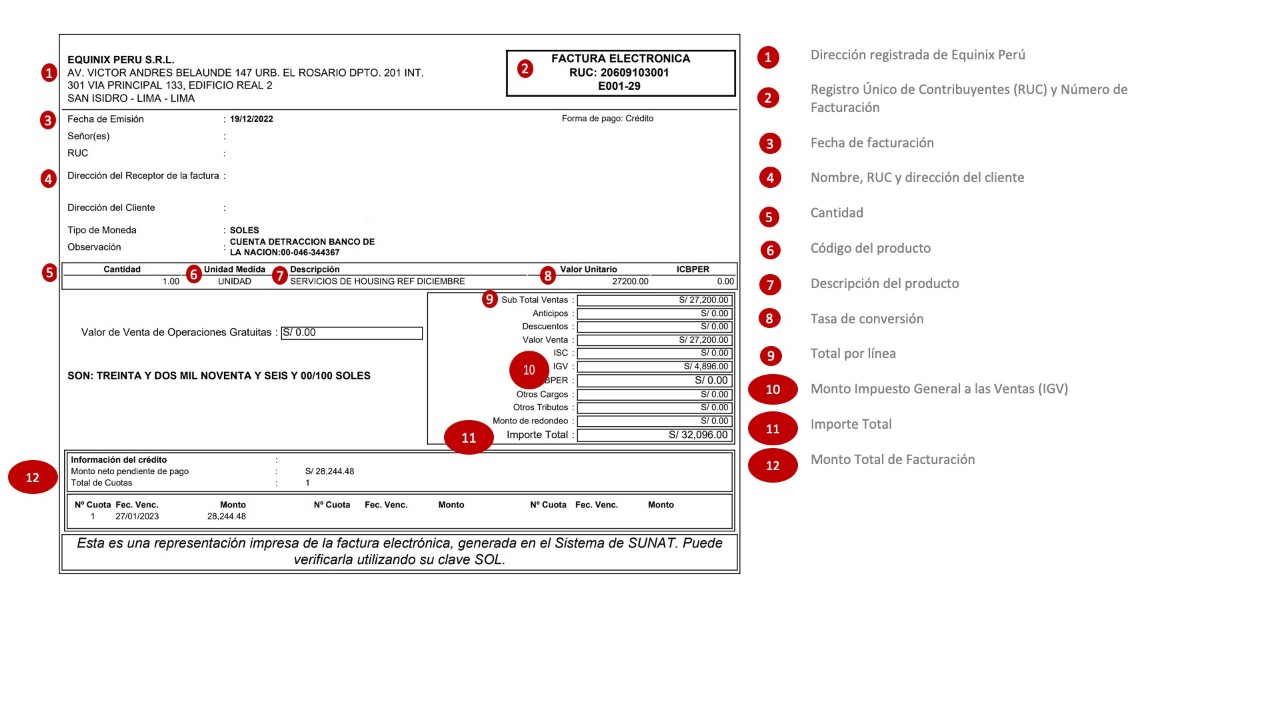Image resolution: width=1280 pixels, height=720 pixels.
Task: Select the CUENTA DETRACCION BANCO DE LA NACION note
Action: [x=302, y=247]
